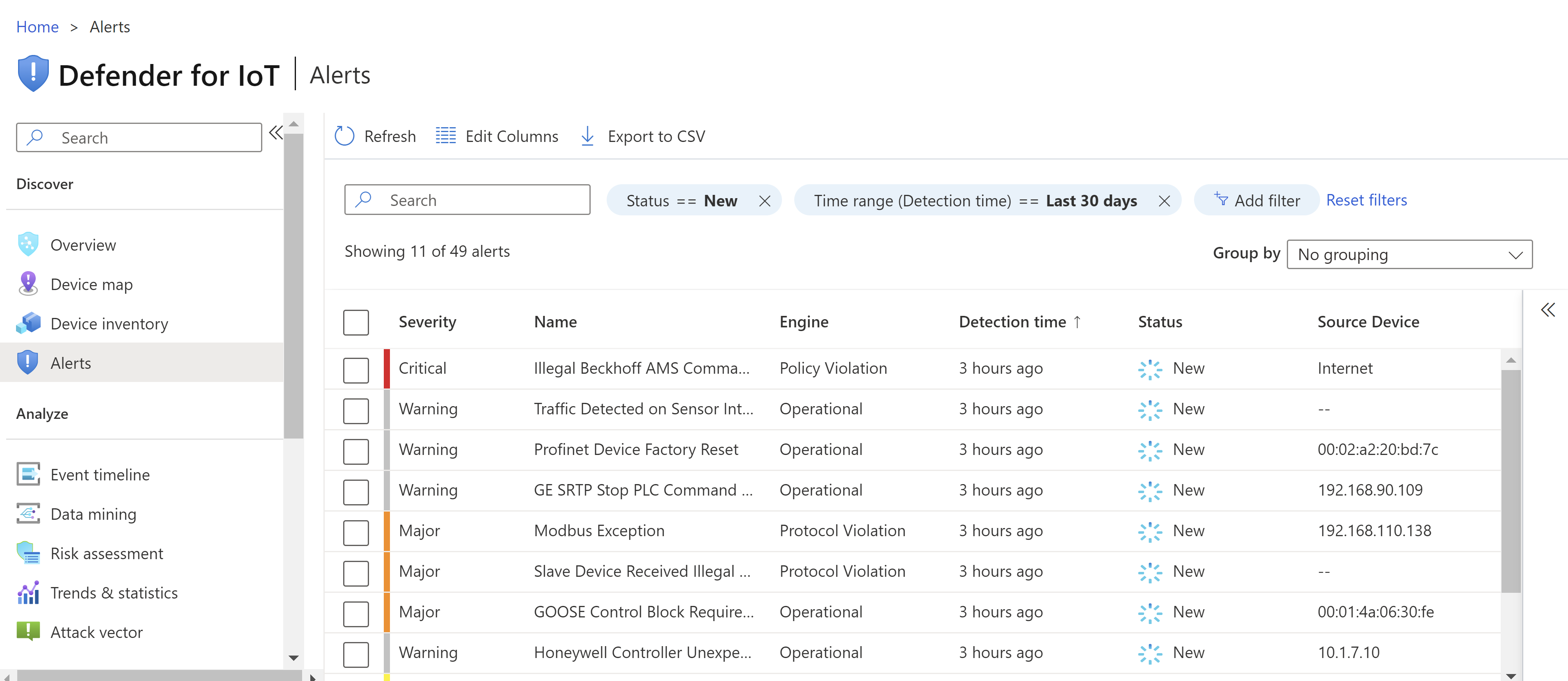This screenshot has width=1568, height=681.
Task: Focus the alerts Search input
Action: tap(467, 200)
